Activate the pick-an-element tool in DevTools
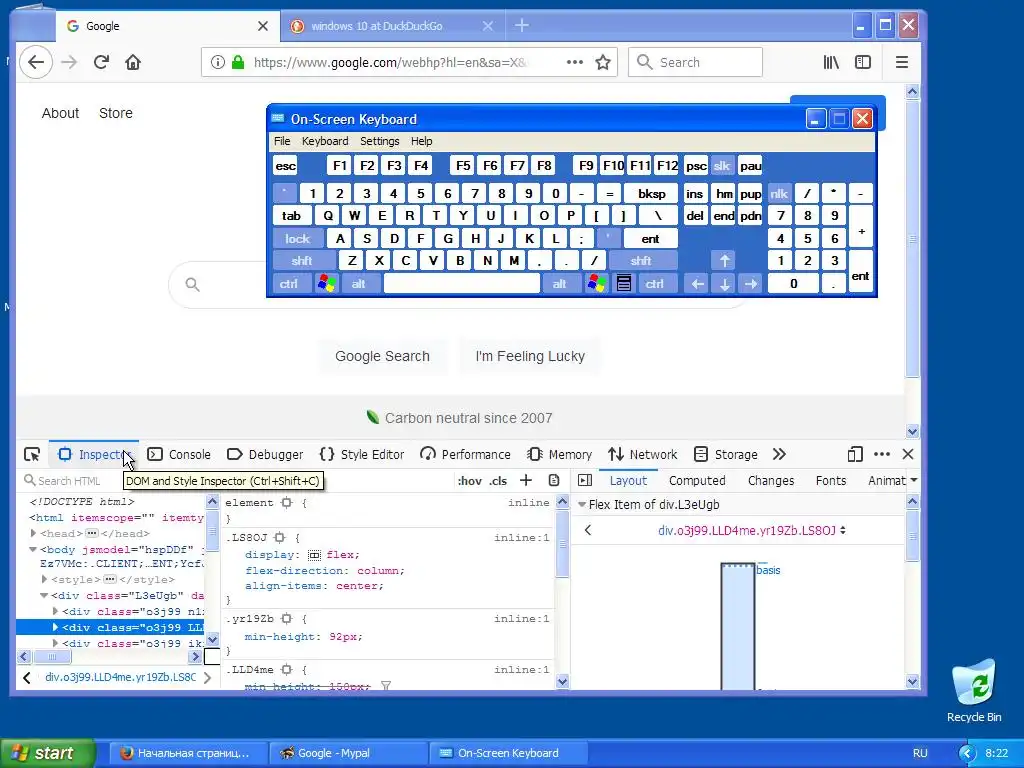1024x768 pixels. pyautogui.click(x=32, y=455)
